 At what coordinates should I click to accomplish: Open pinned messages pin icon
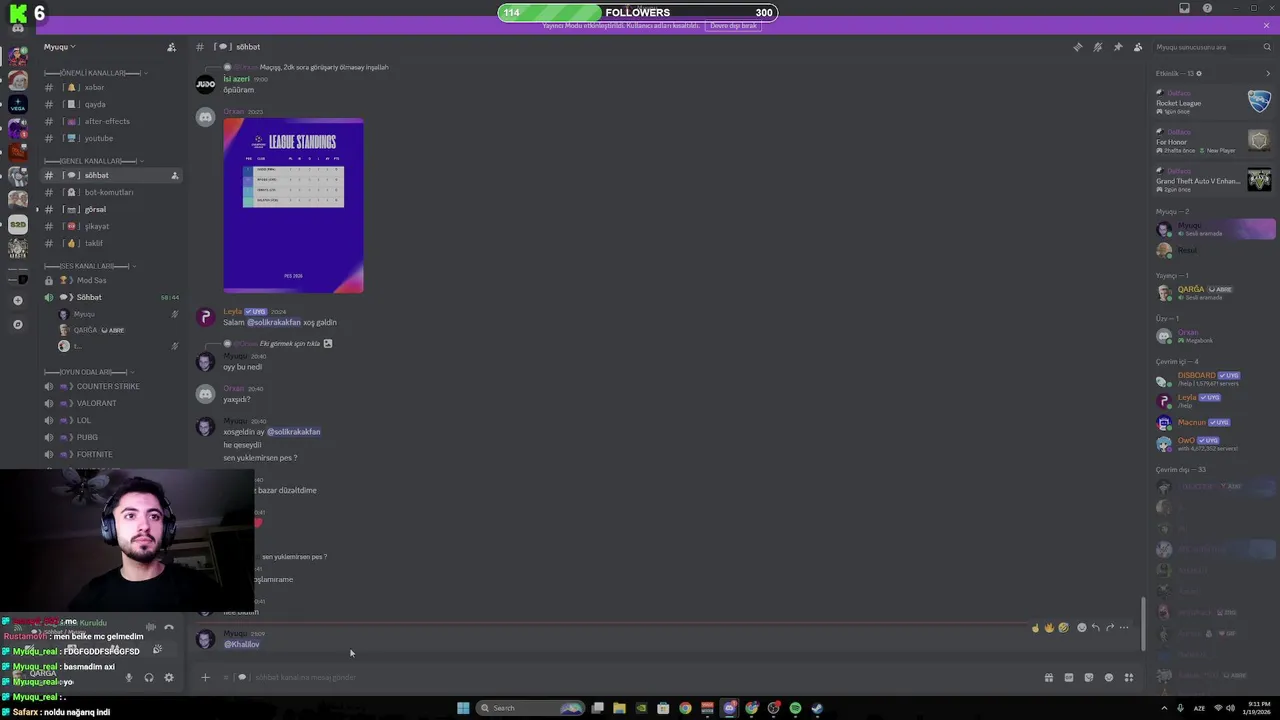coord(1118,47)
